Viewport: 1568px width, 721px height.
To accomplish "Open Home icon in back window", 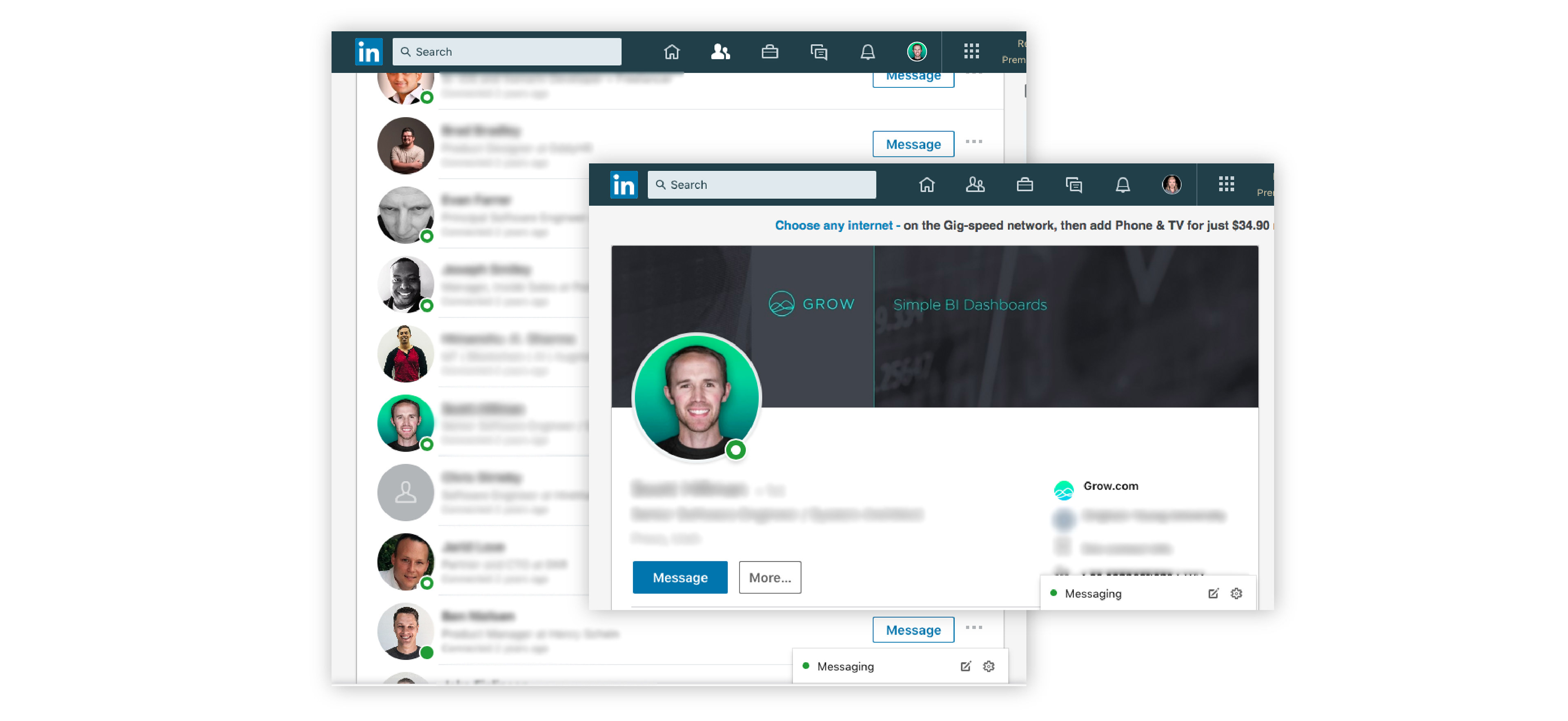I will (671, 52).
